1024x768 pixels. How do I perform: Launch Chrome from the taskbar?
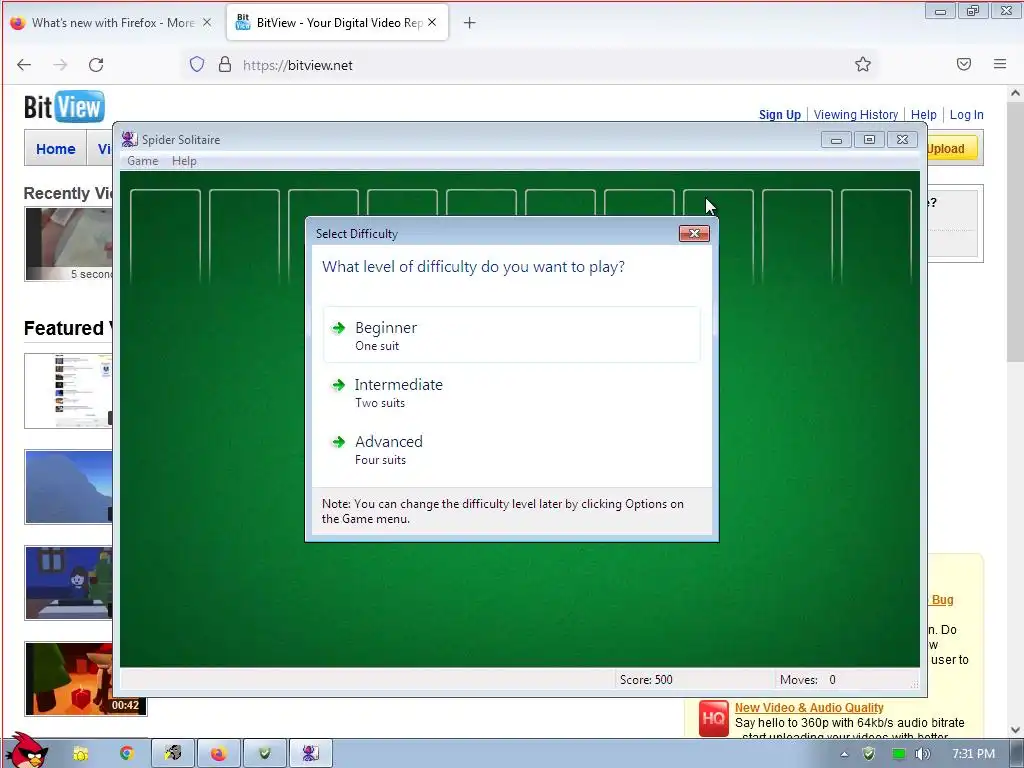click(x=127, y=754)
